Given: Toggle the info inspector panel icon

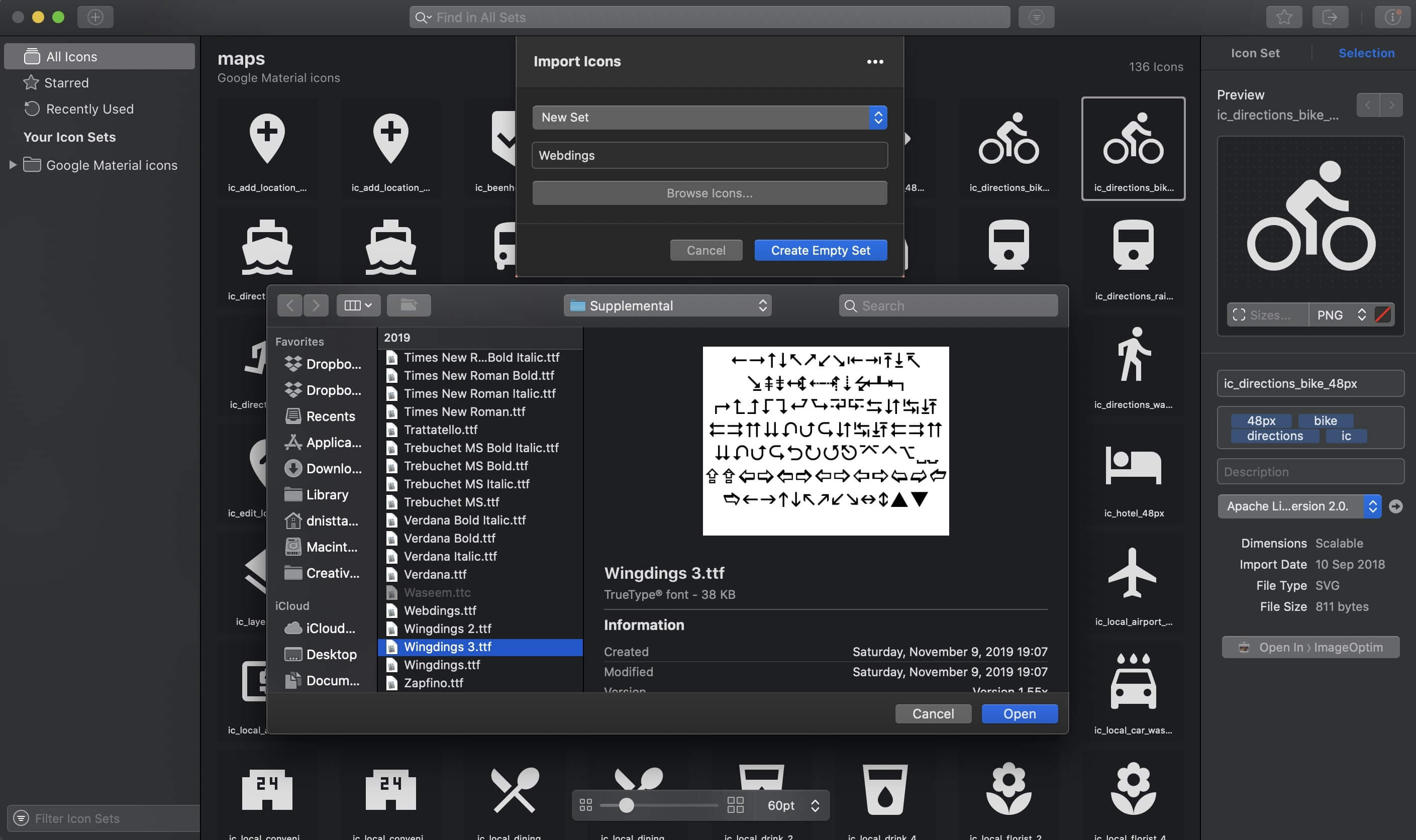Looking at the screenshot, I should click(1392, 17).
